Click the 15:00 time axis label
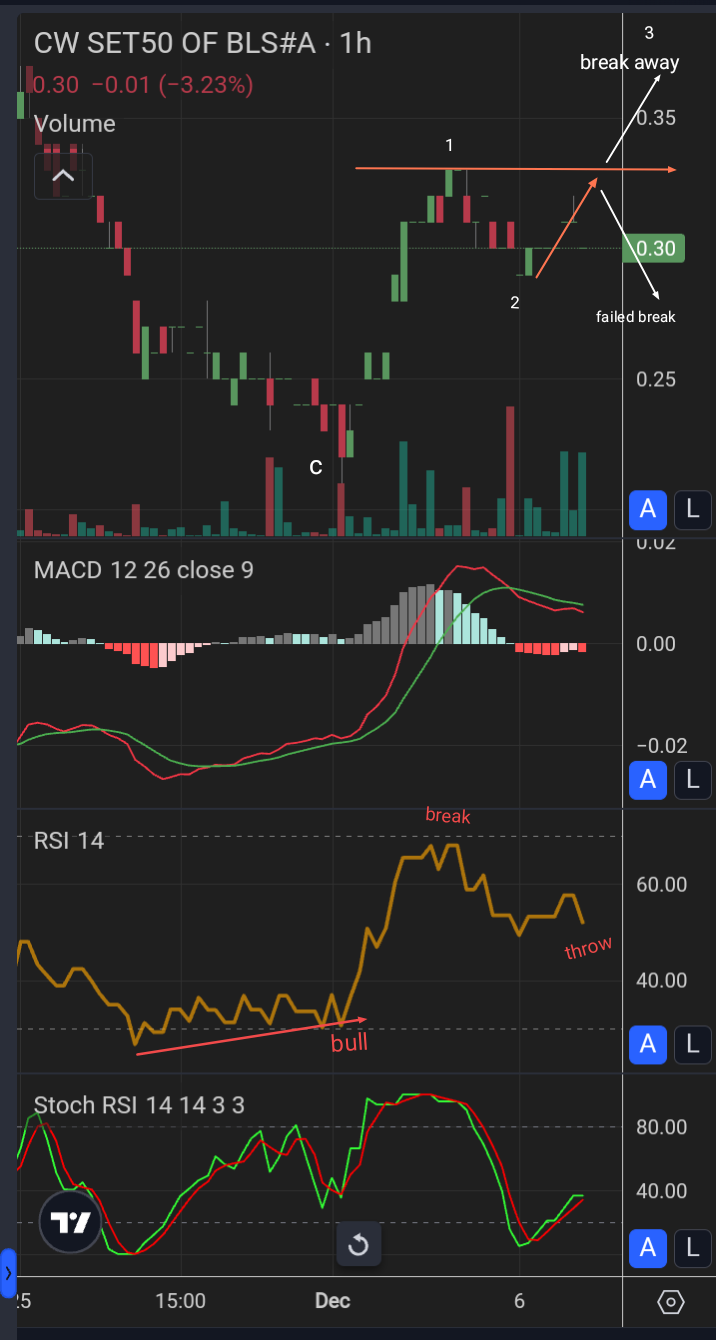Screen dimensions: 716x1340 181,1301
